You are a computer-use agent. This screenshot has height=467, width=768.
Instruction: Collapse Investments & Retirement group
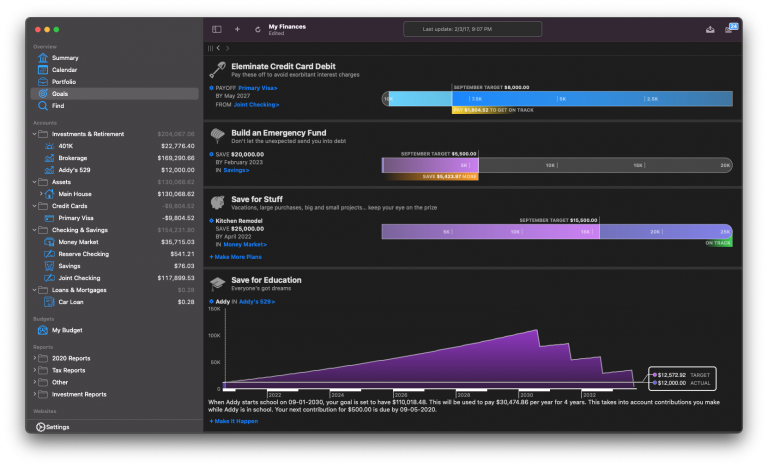click(35, 134)
